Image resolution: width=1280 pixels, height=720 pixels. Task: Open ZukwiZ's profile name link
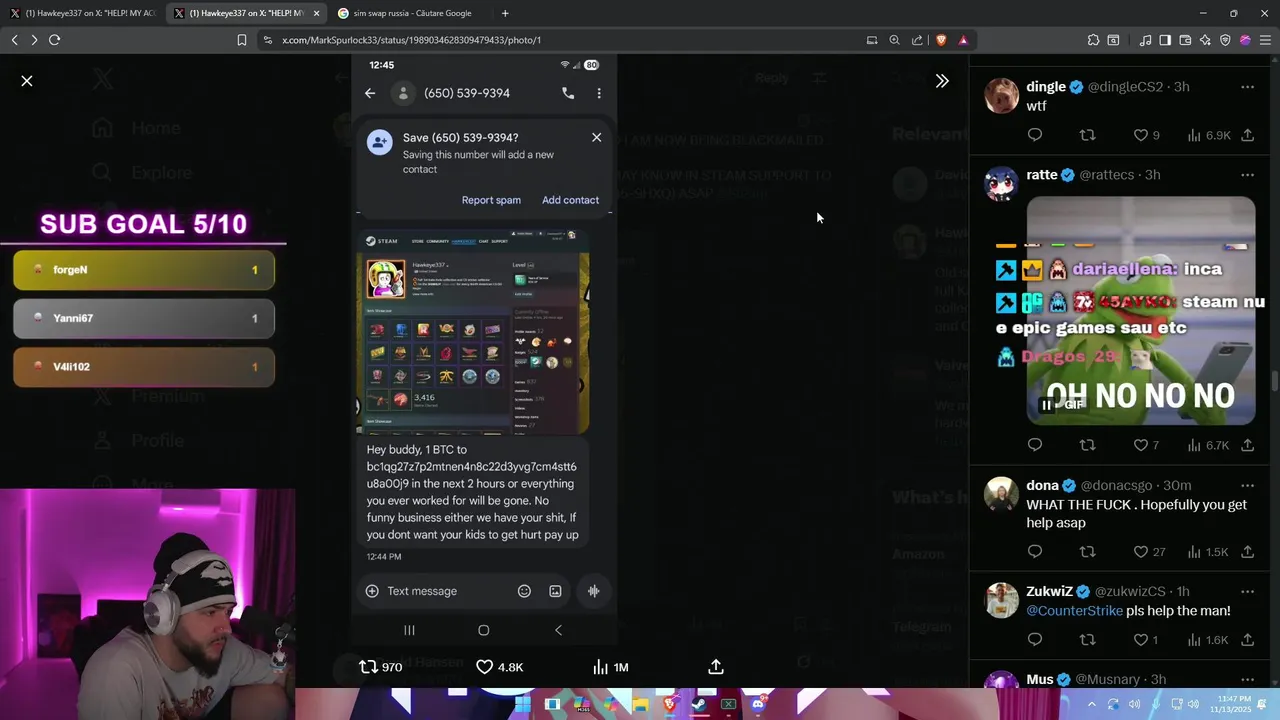click(1051, 592)
